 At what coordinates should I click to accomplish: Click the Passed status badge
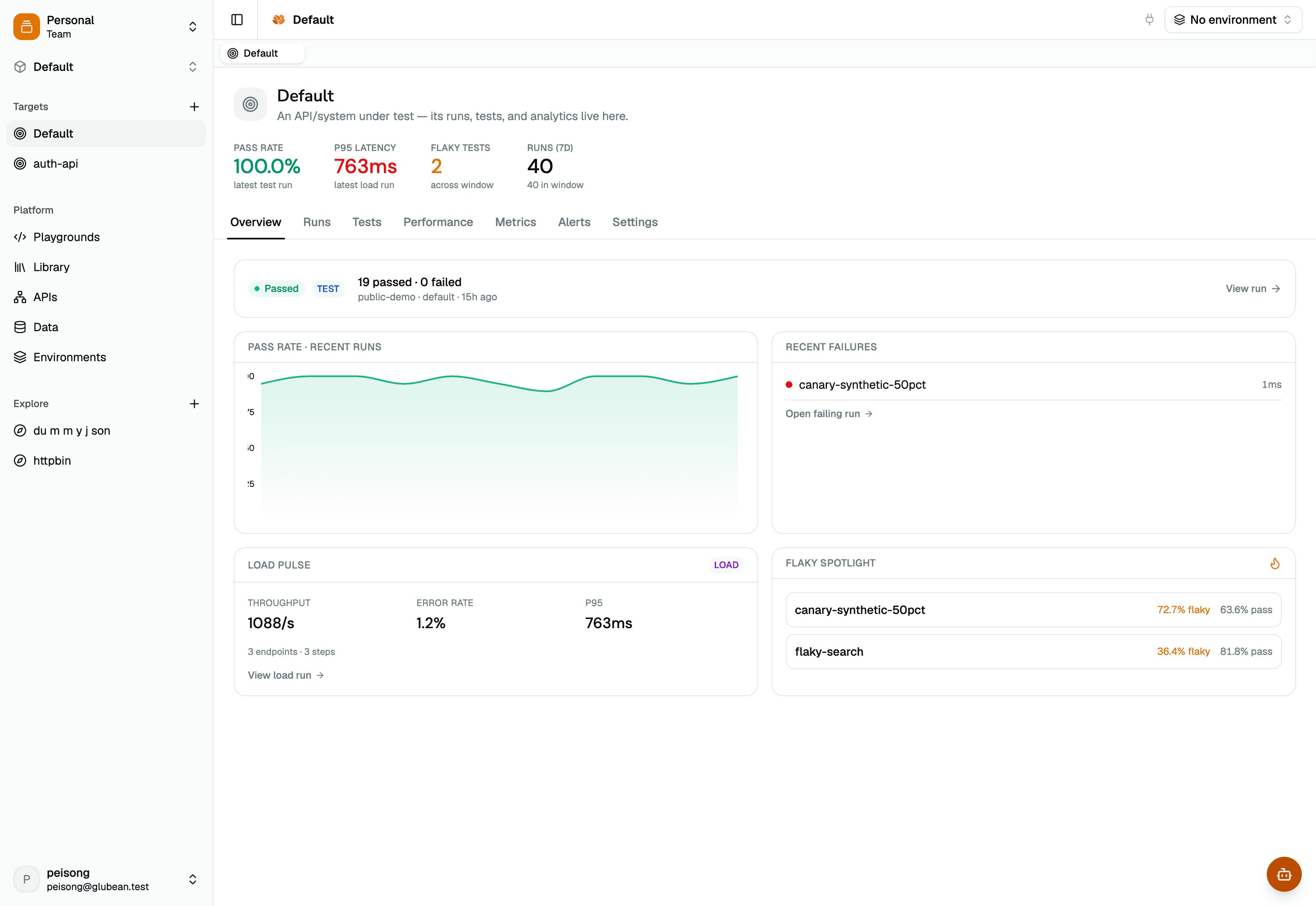click(277, 288)
